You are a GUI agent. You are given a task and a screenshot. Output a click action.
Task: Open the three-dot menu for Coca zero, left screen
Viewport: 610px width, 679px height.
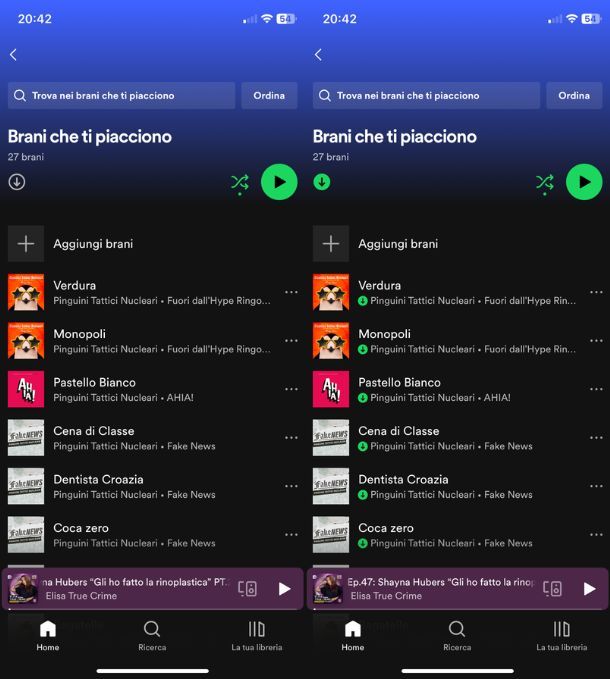tap(291, 535)
